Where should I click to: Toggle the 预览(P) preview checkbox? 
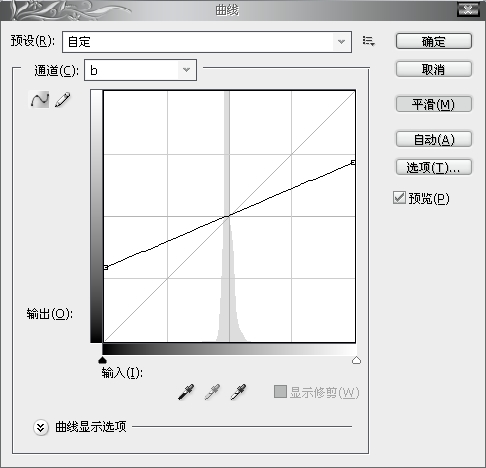click(x=399, y=198)
